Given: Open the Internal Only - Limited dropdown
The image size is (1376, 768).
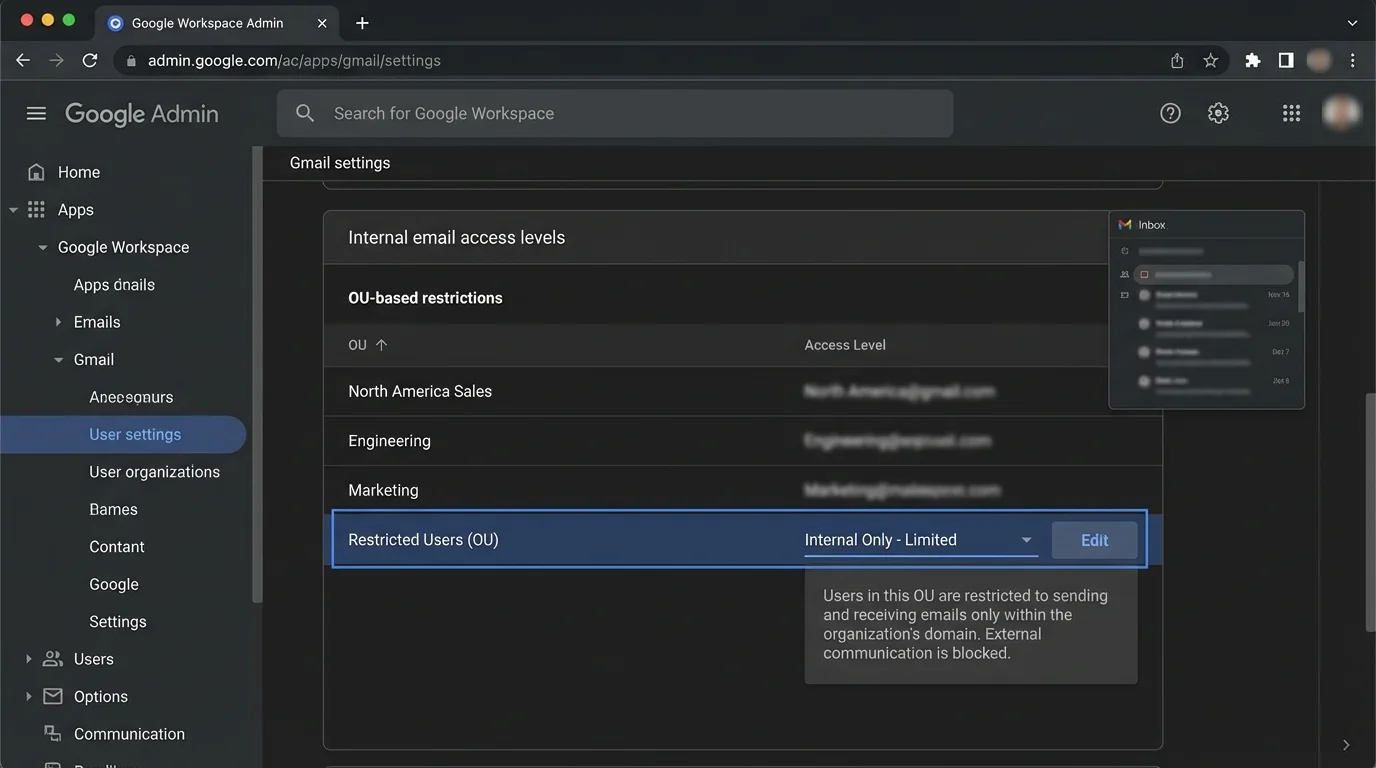Looking at the screenshot, I should (x=1026, y=539).
